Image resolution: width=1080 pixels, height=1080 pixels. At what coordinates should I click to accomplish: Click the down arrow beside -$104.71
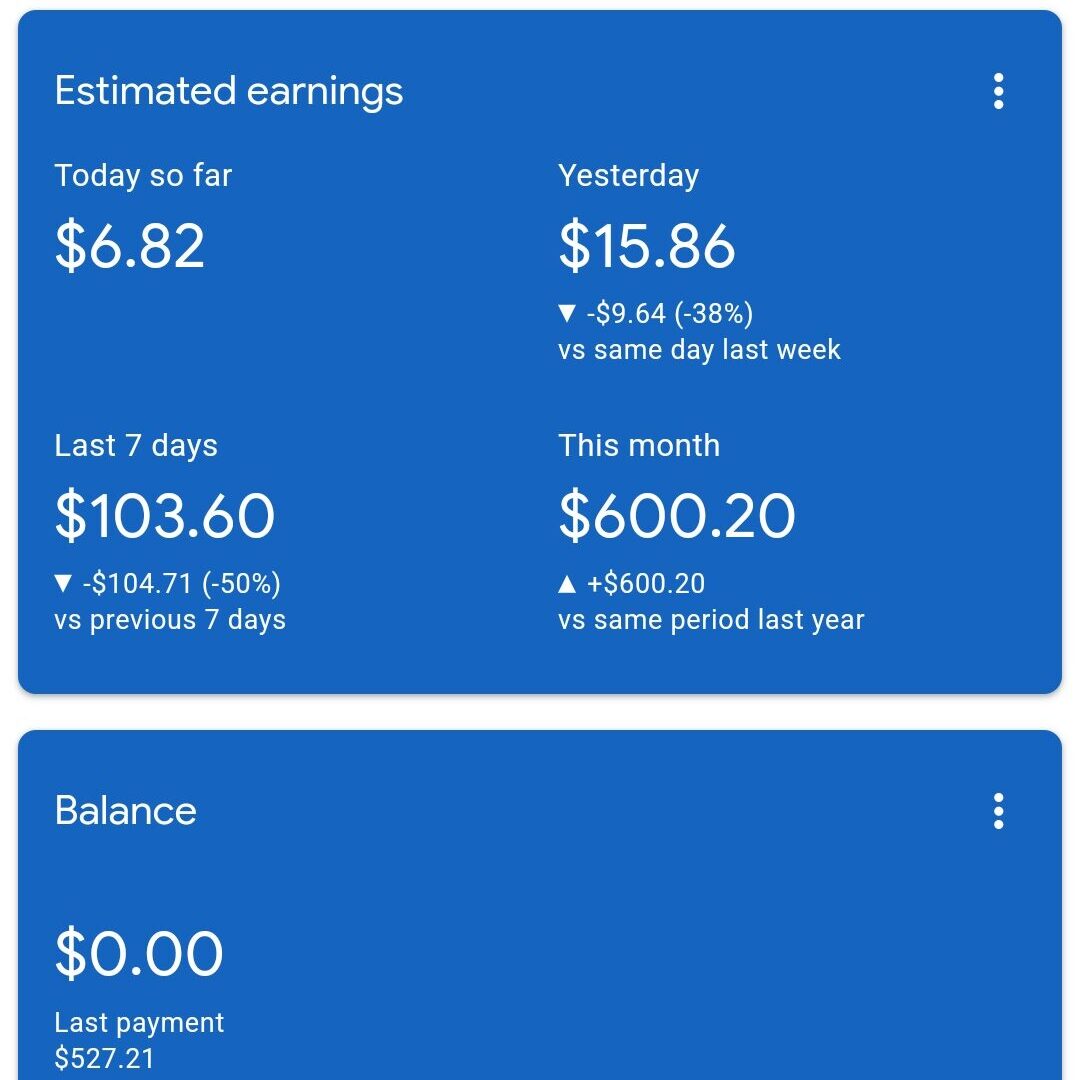64,584
